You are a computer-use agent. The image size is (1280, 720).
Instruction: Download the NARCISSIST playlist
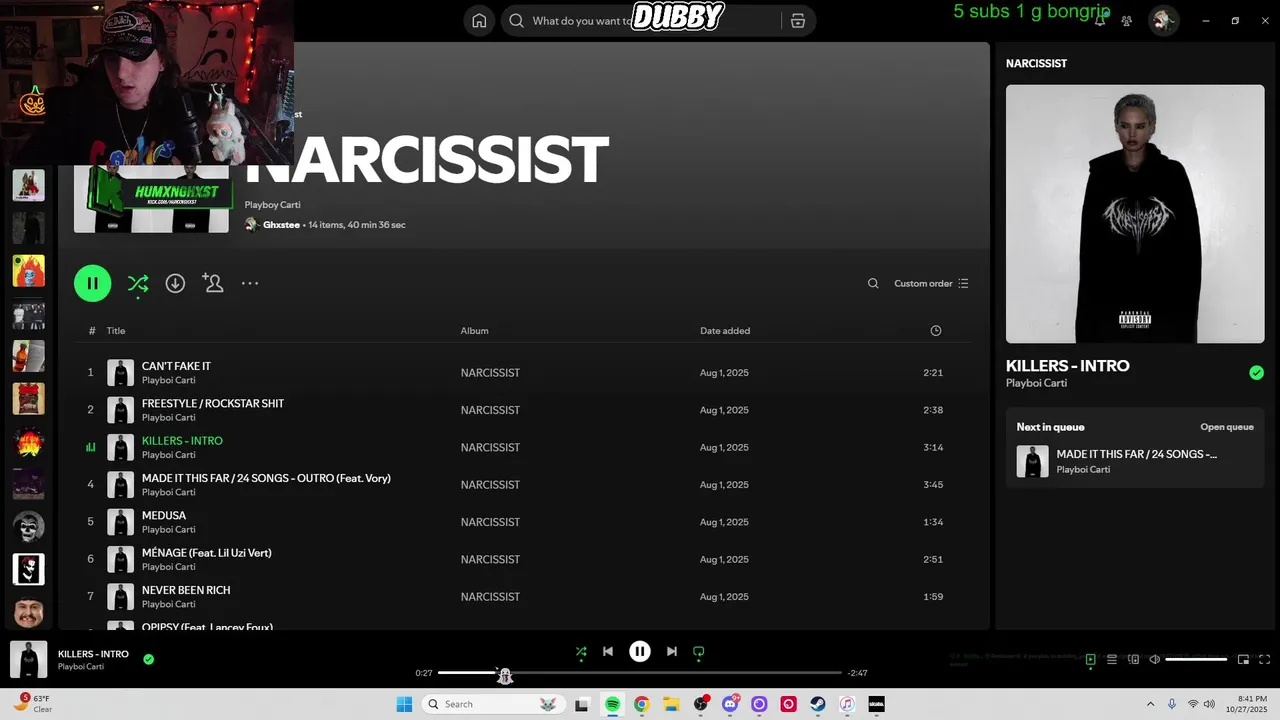pyautogui.click(x=175, y=283)
